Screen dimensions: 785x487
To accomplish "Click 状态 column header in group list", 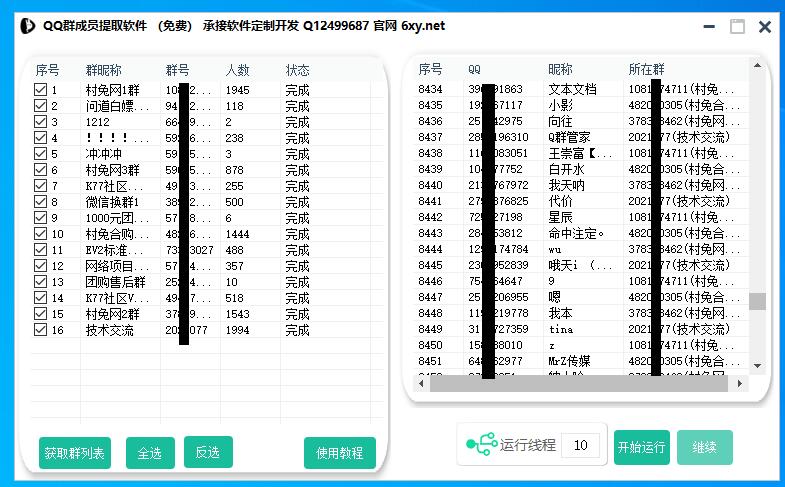I will (x=297, y=70).
